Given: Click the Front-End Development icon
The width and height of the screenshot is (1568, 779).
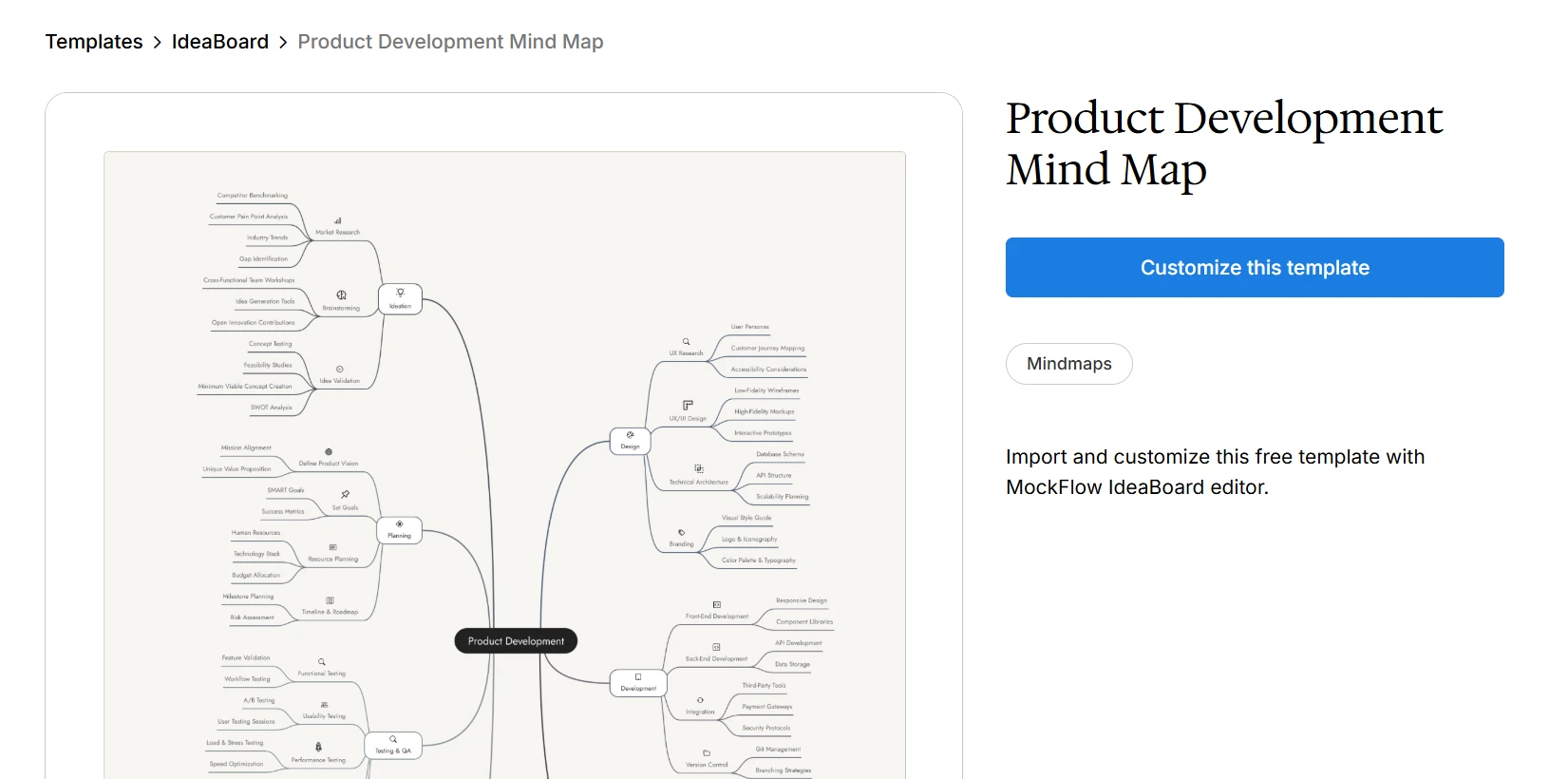Looking at the screenshot, I should [x=717, y=604].
